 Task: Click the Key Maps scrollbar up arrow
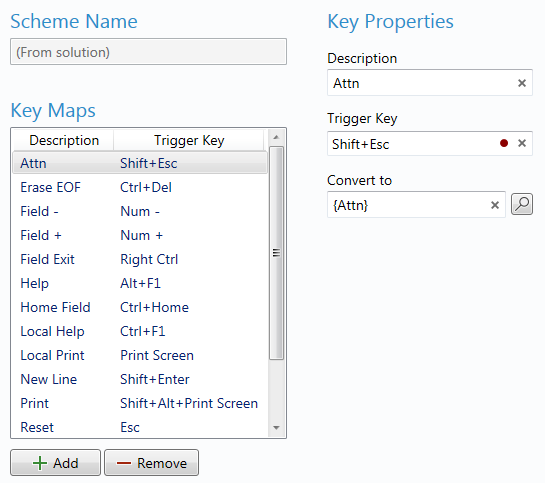(276, 137)
